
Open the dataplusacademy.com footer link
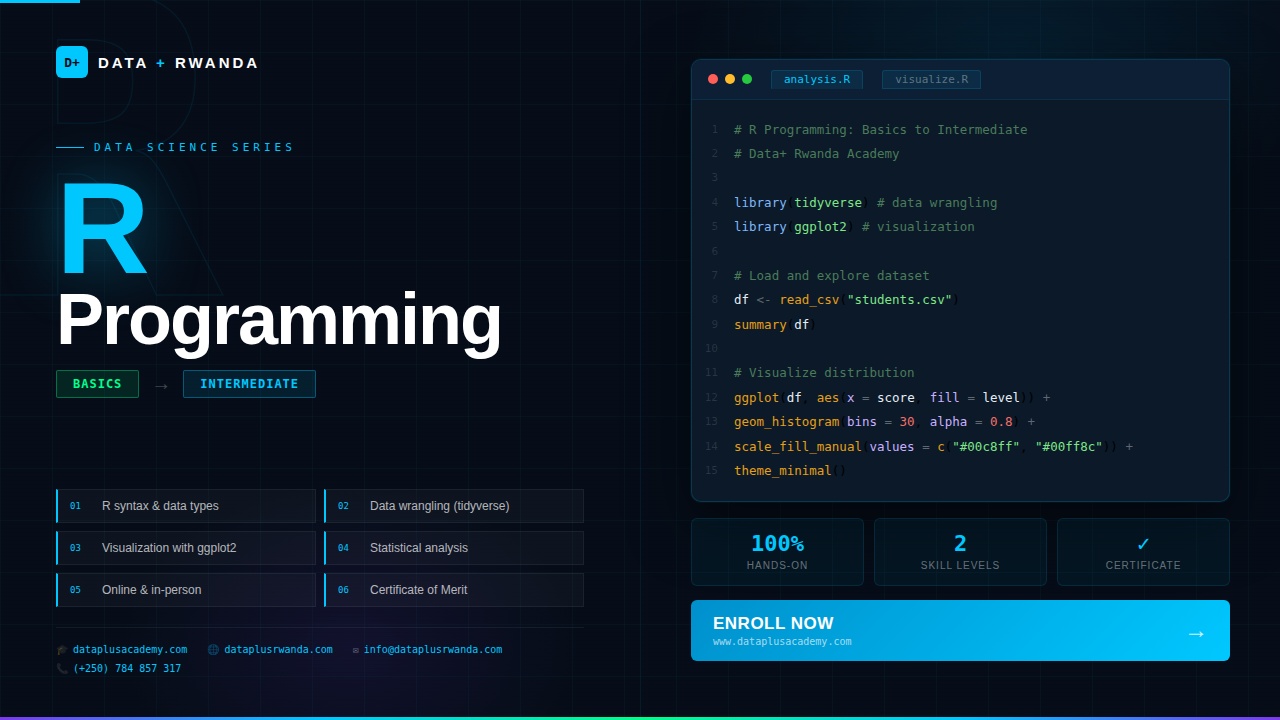(x=130, y=650)
